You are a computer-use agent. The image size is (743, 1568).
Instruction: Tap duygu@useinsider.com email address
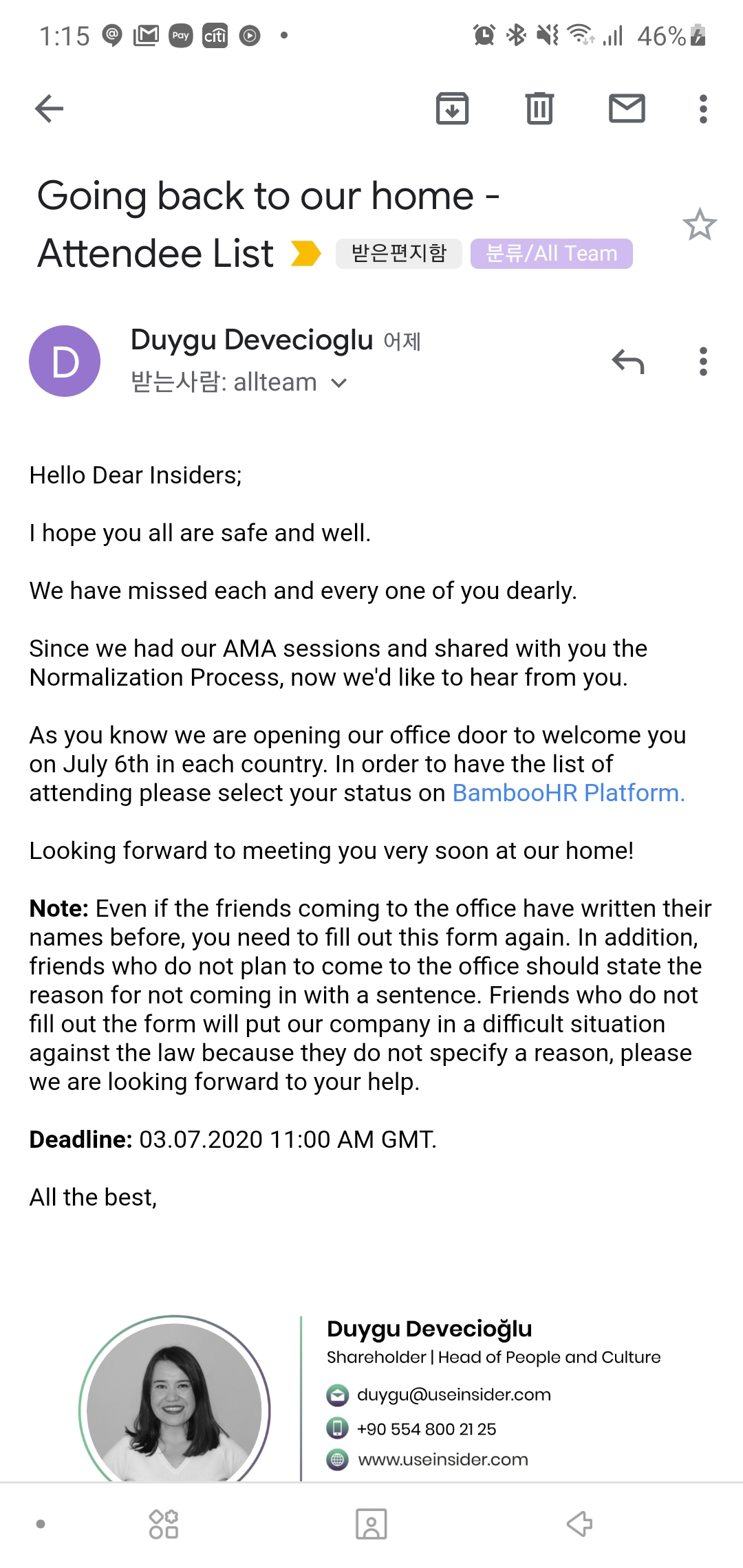[453, 1395]
